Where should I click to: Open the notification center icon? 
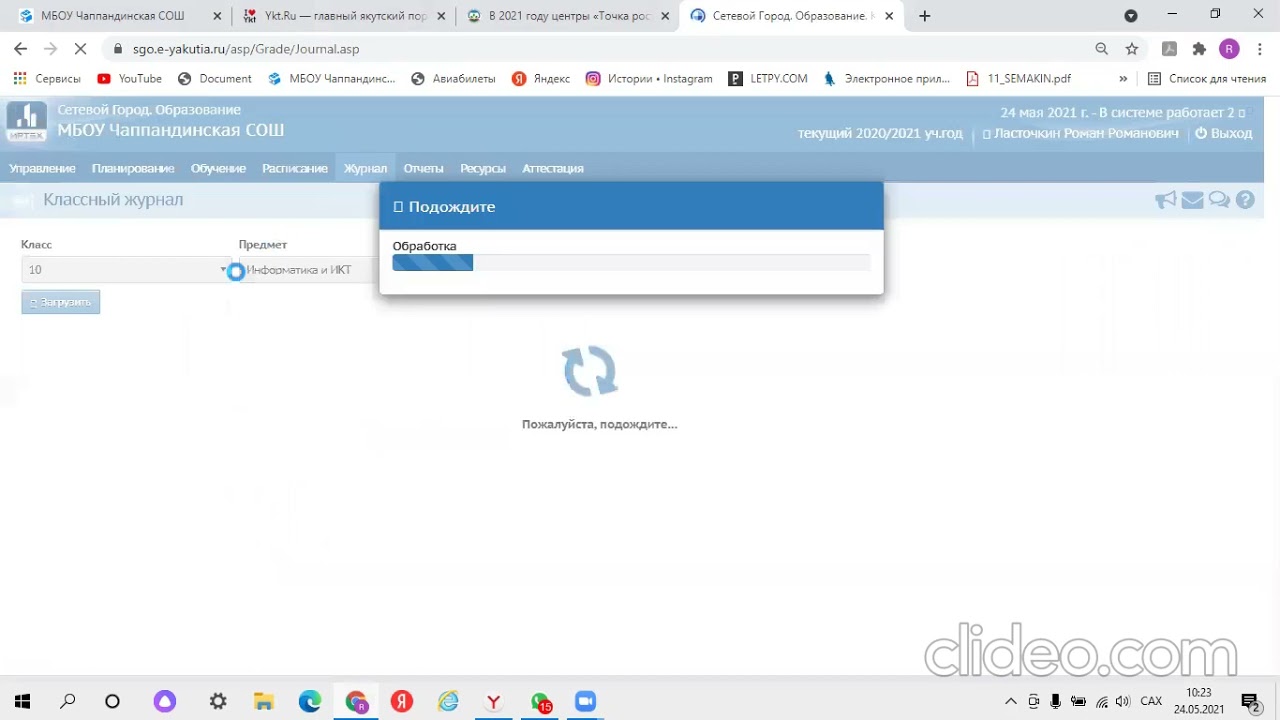(1250, 702)
